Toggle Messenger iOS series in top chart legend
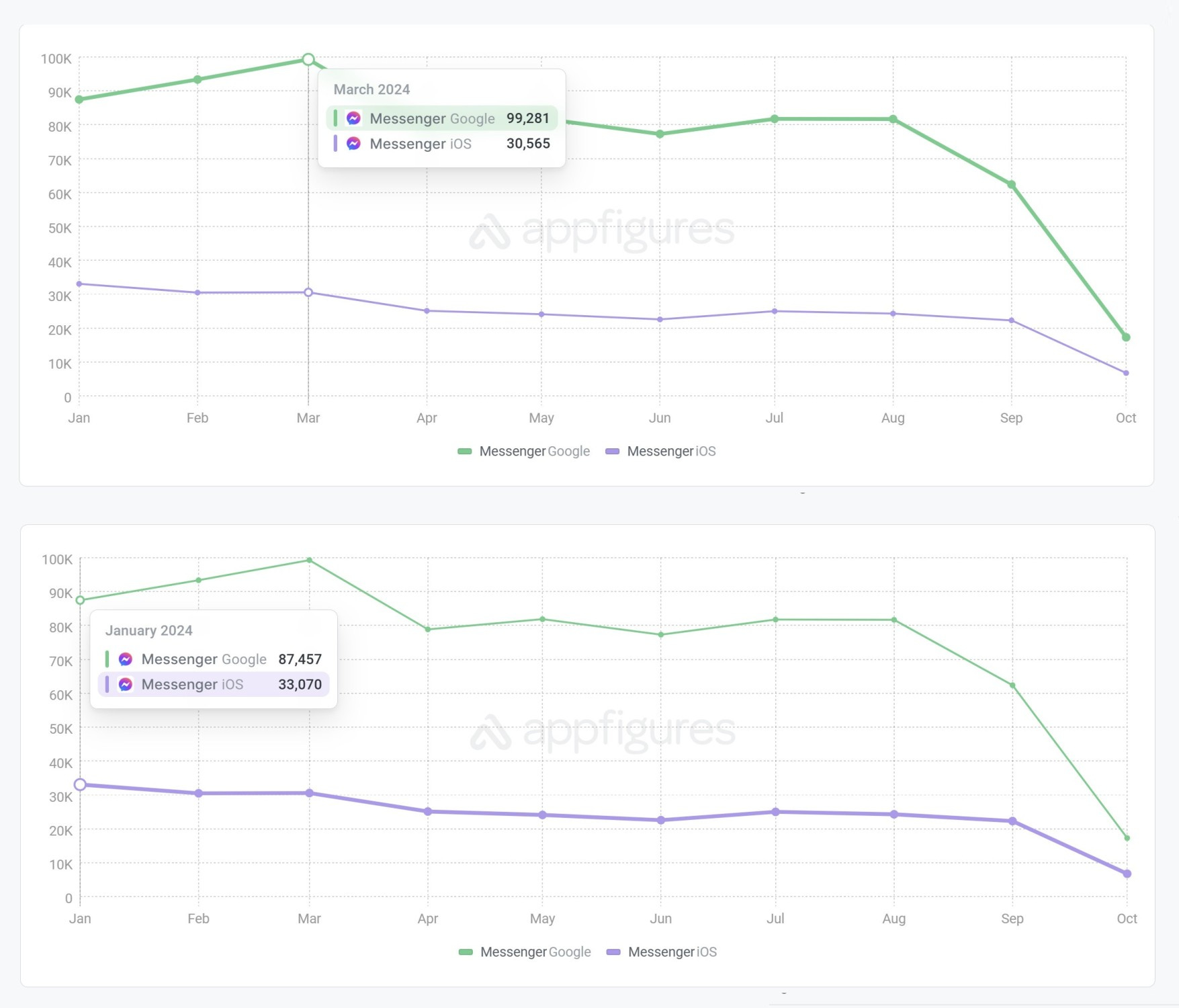Image resolution: width=1179 pixels, height=1008 pixels. (661, 452)
